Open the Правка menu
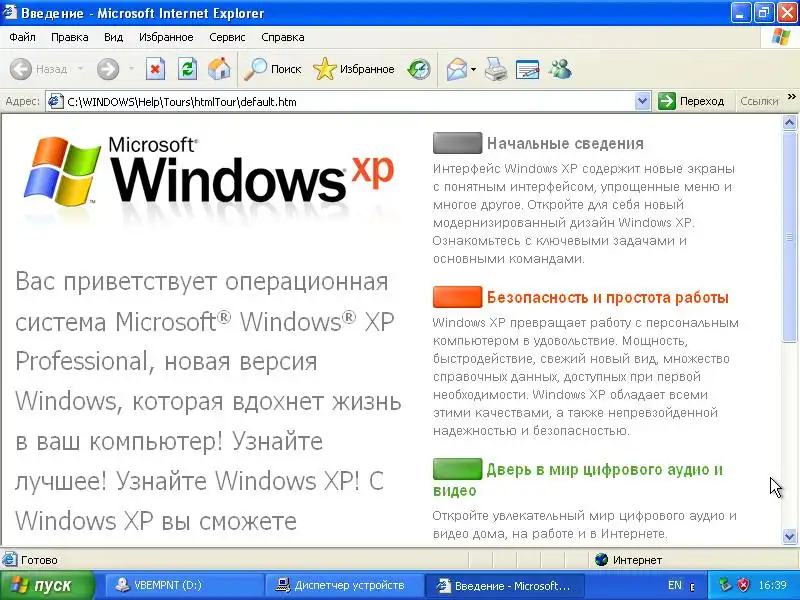 click(69, 37)
